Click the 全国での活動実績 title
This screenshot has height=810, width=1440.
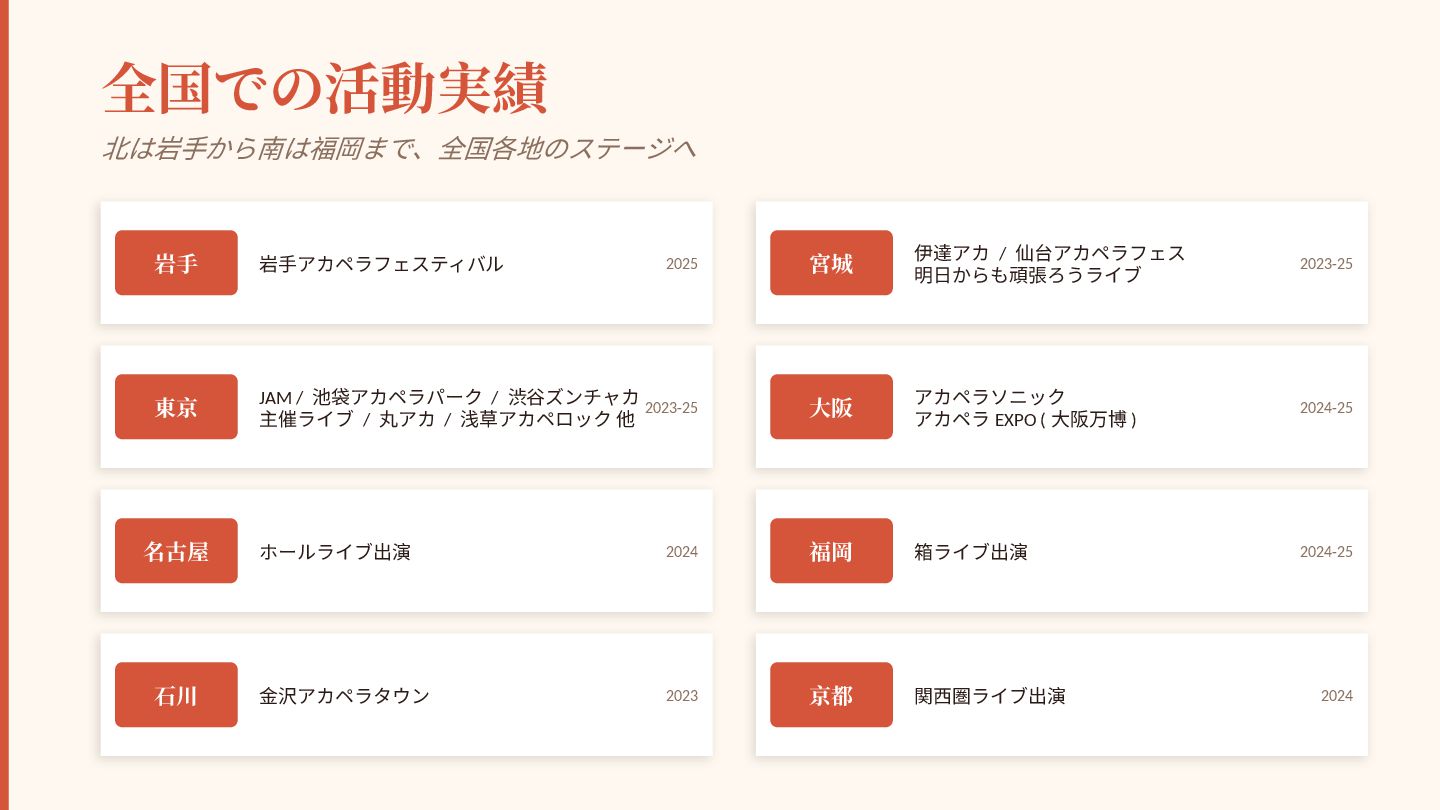coord(325,89)
